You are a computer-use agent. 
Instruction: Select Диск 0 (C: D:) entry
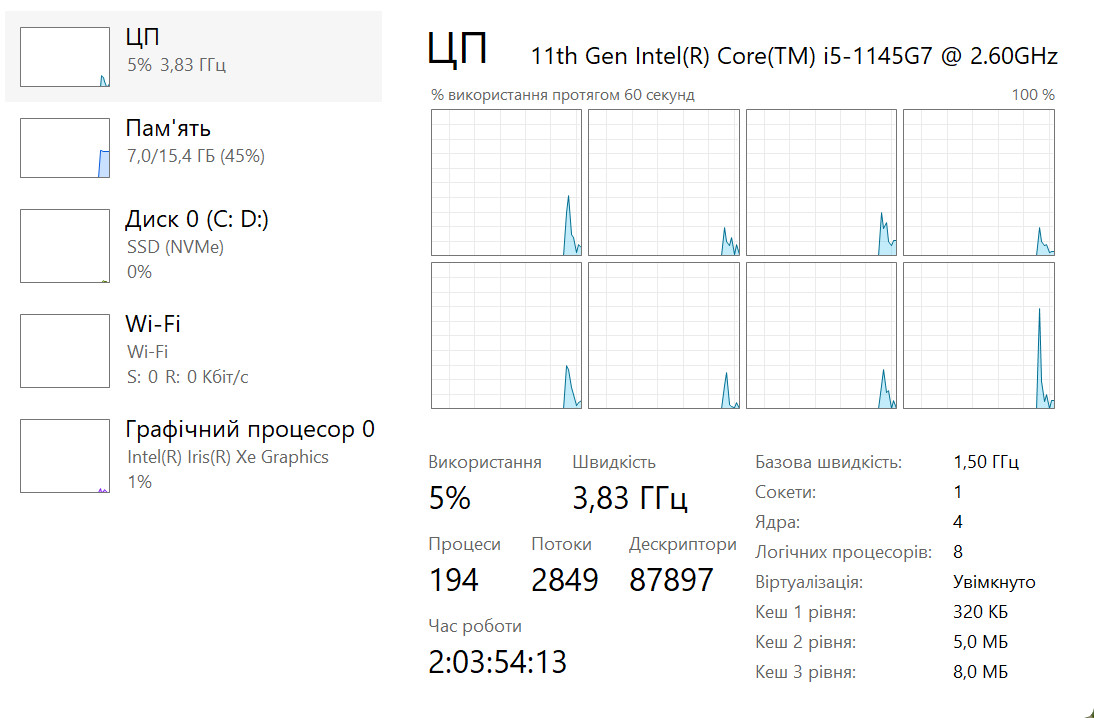[x=193, y=246]
